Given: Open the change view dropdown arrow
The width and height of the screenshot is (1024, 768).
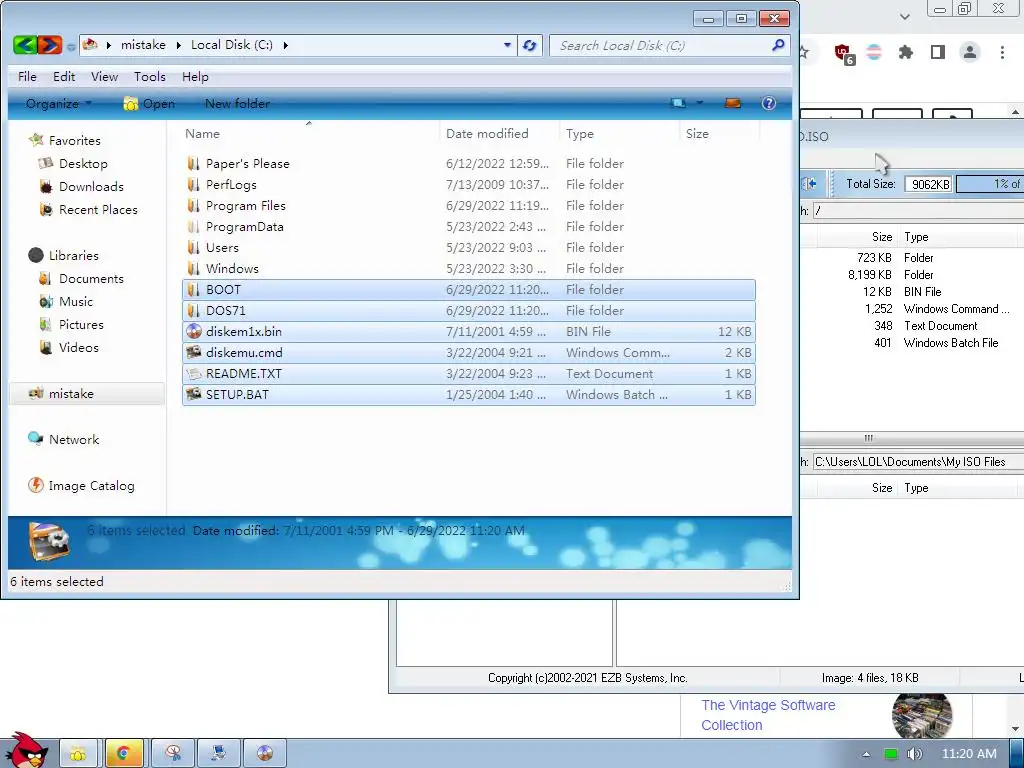Looking at the screenshot, I should point(699,103).
